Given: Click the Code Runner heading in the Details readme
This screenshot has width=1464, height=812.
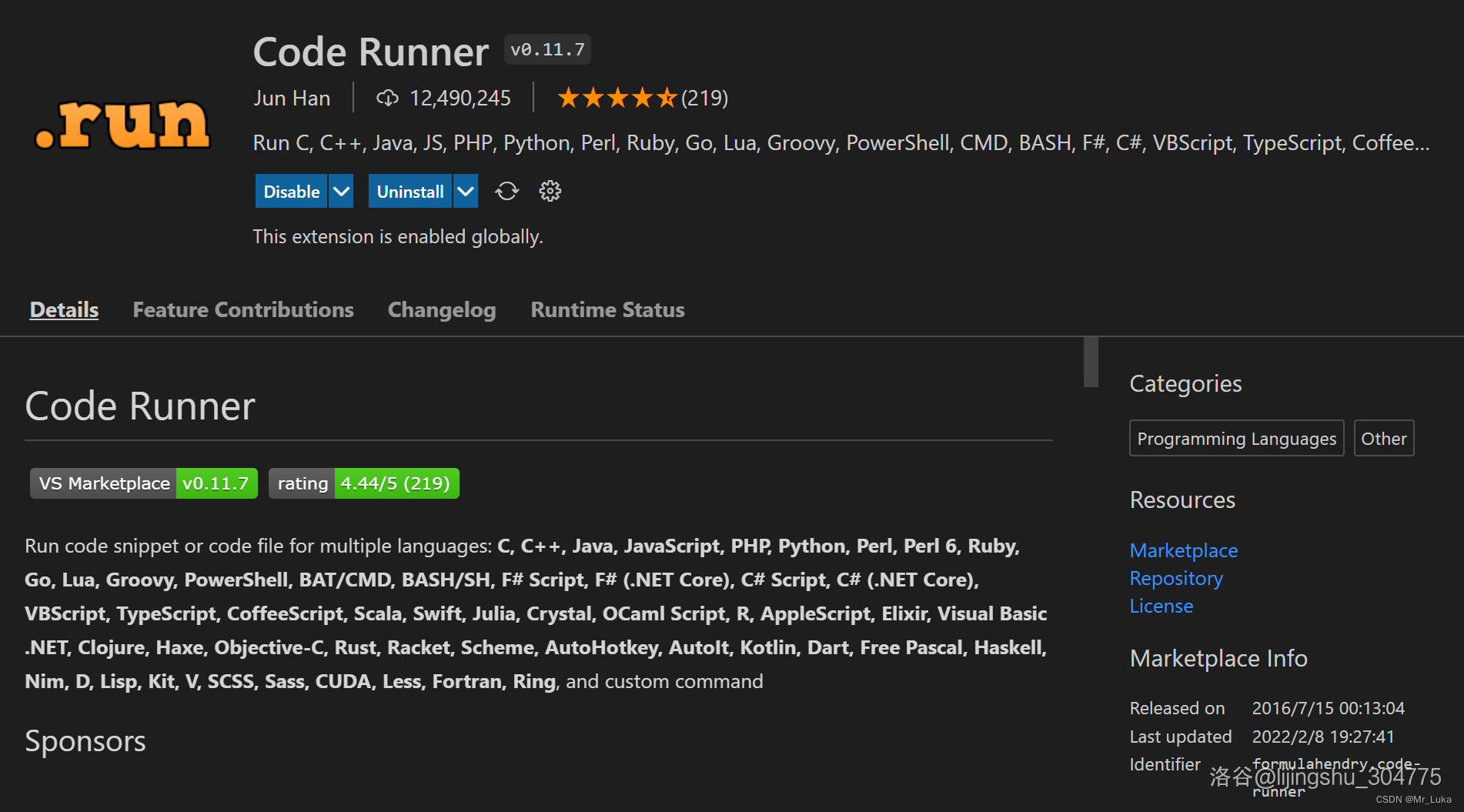Looking at the screenshot, I should (x=140, y=406).
